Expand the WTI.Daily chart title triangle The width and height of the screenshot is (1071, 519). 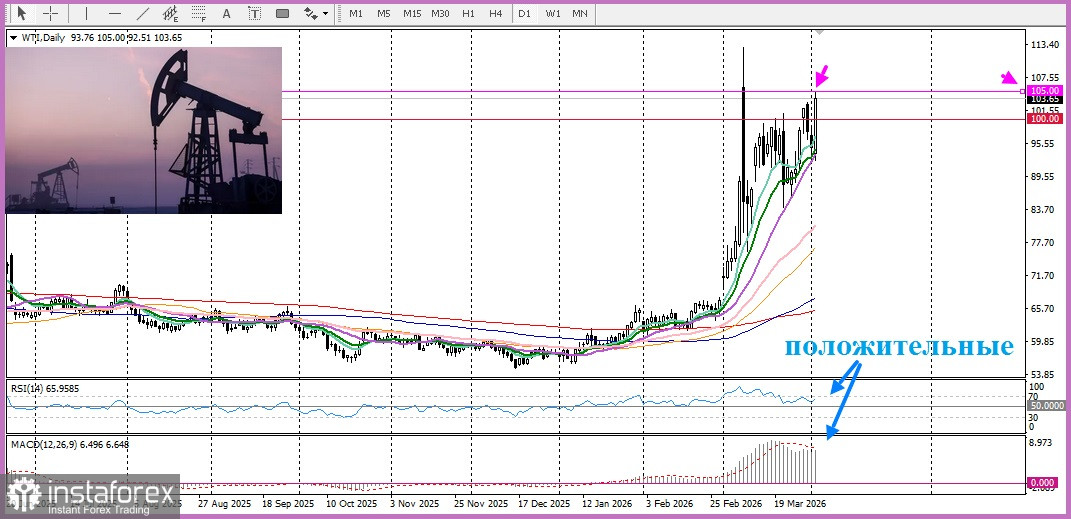(12, 38)
